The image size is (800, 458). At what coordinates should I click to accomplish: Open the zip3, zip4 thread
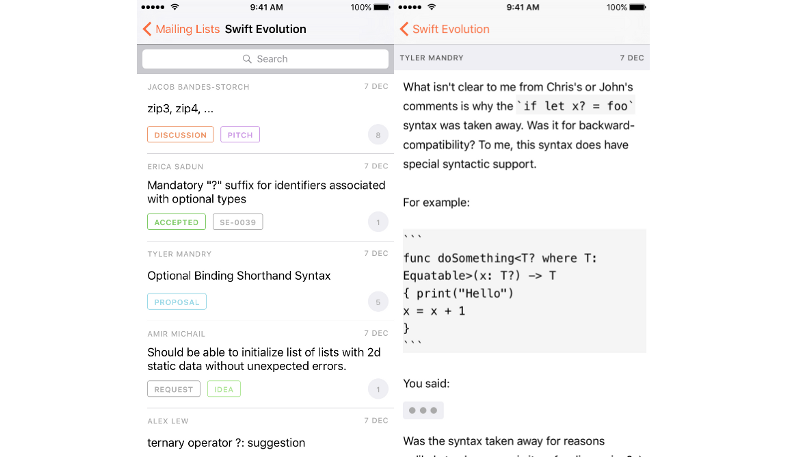pos(180,108)
